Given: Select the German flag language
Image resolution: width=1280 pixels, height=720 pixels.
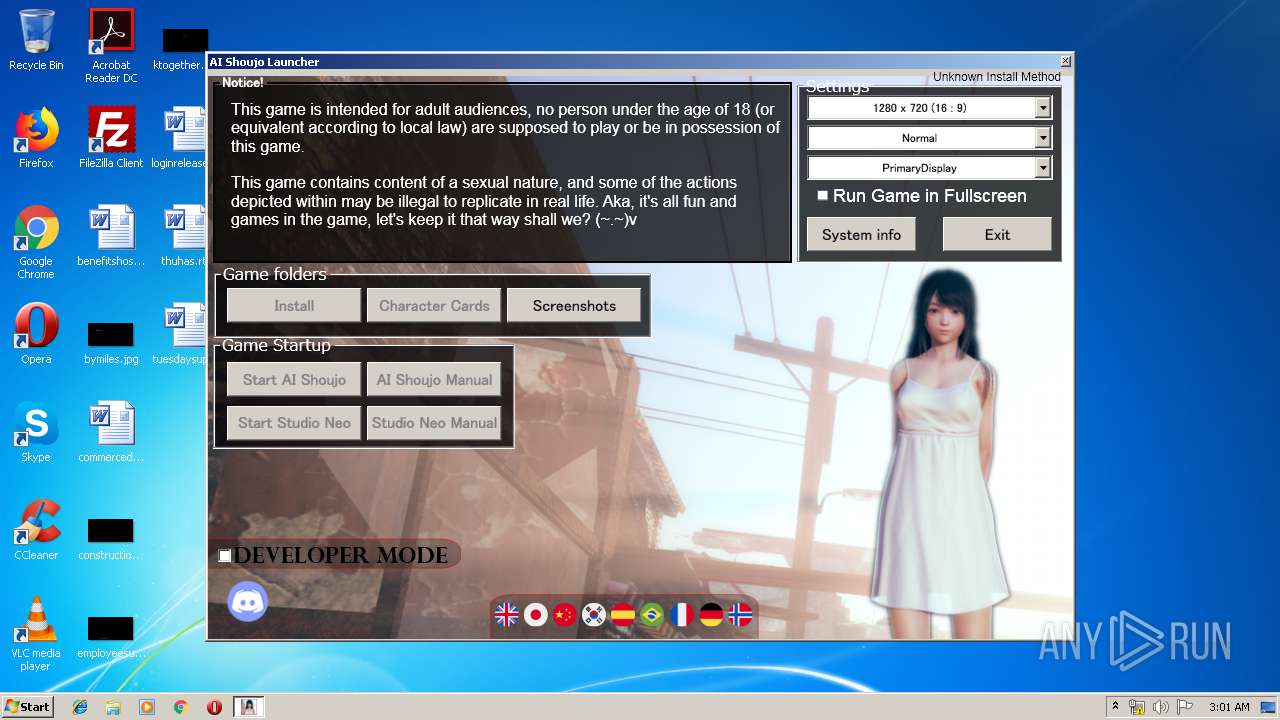Looking at the screenshot, I should point(711,615).
